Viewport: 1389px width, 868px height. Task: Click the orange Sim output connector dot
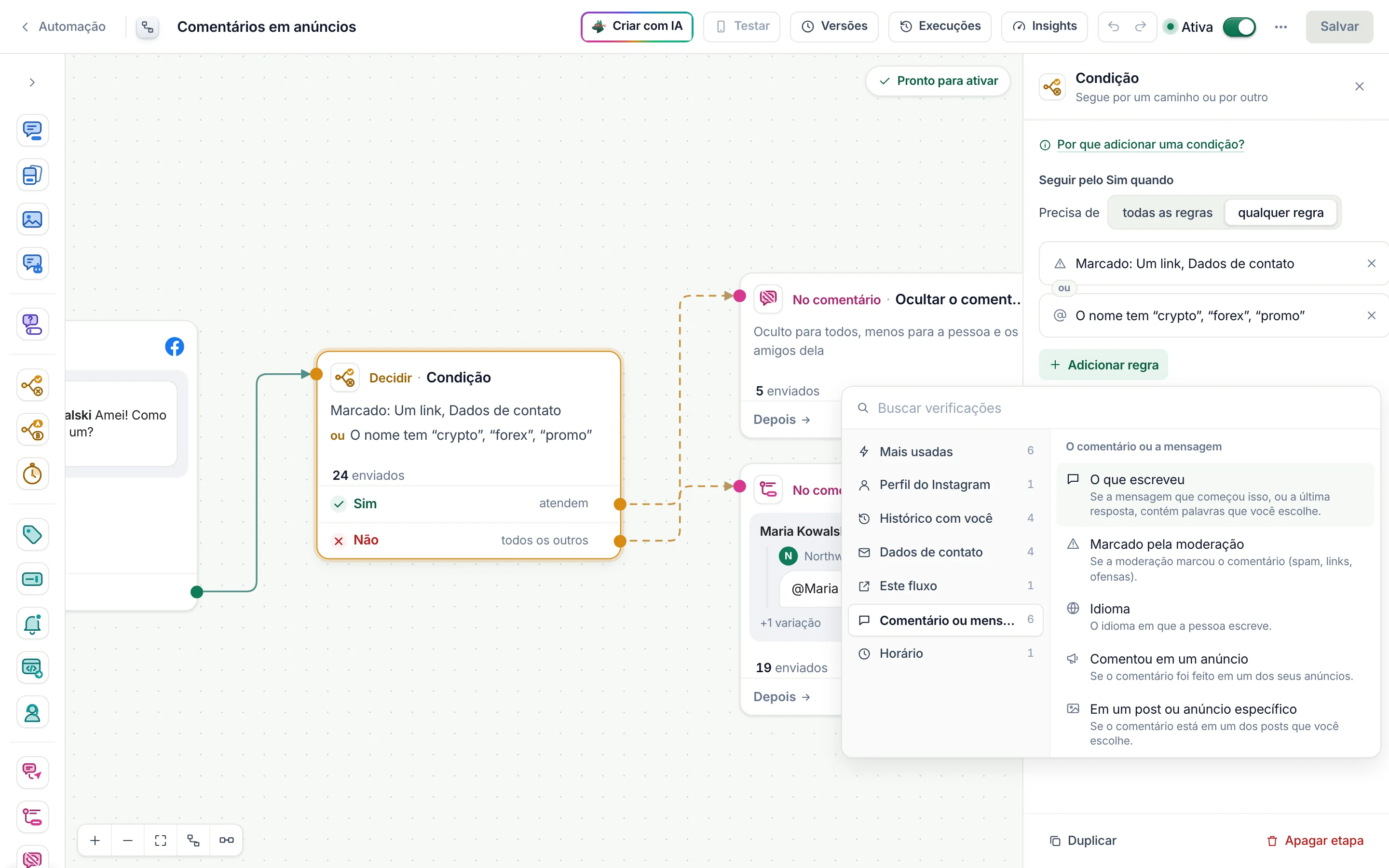coord(620,504)
